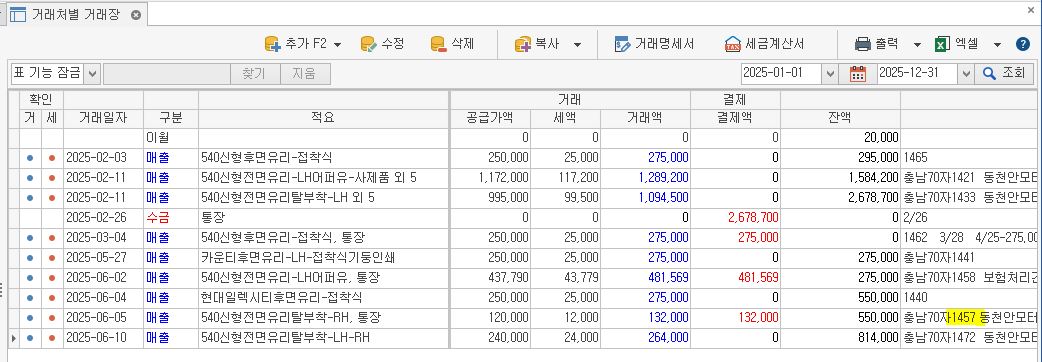1042x362 pixels.
Task: Expand the 엑셀 dropdown arrow
Action: tap(997, 45)
